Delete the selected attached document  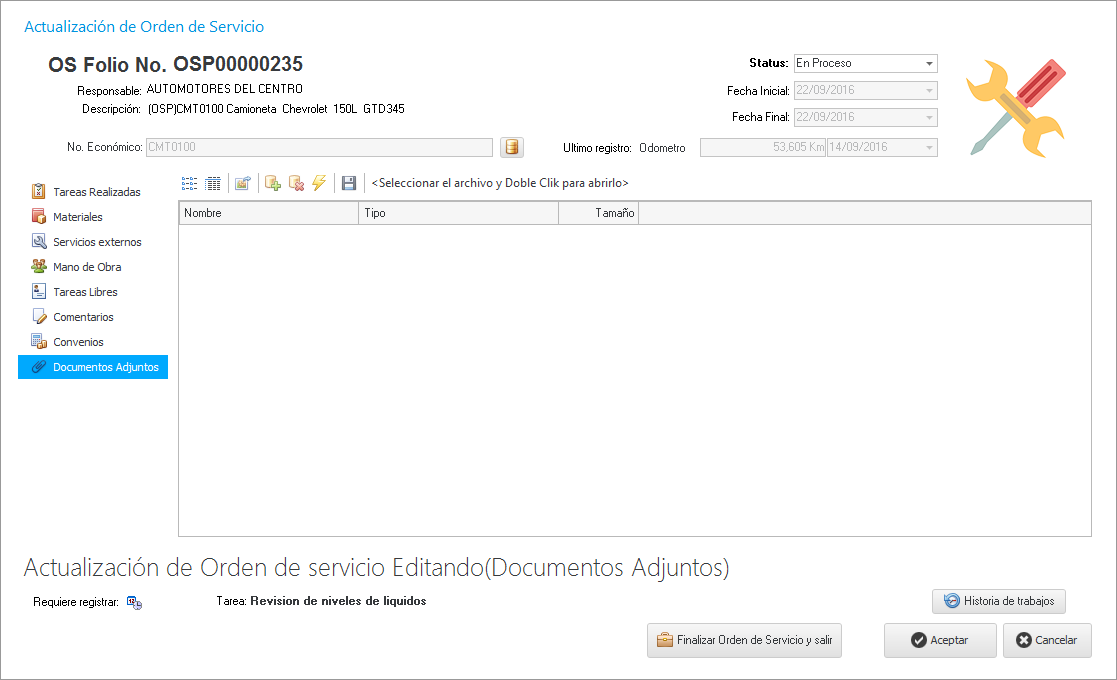click(x=296, y=183)
